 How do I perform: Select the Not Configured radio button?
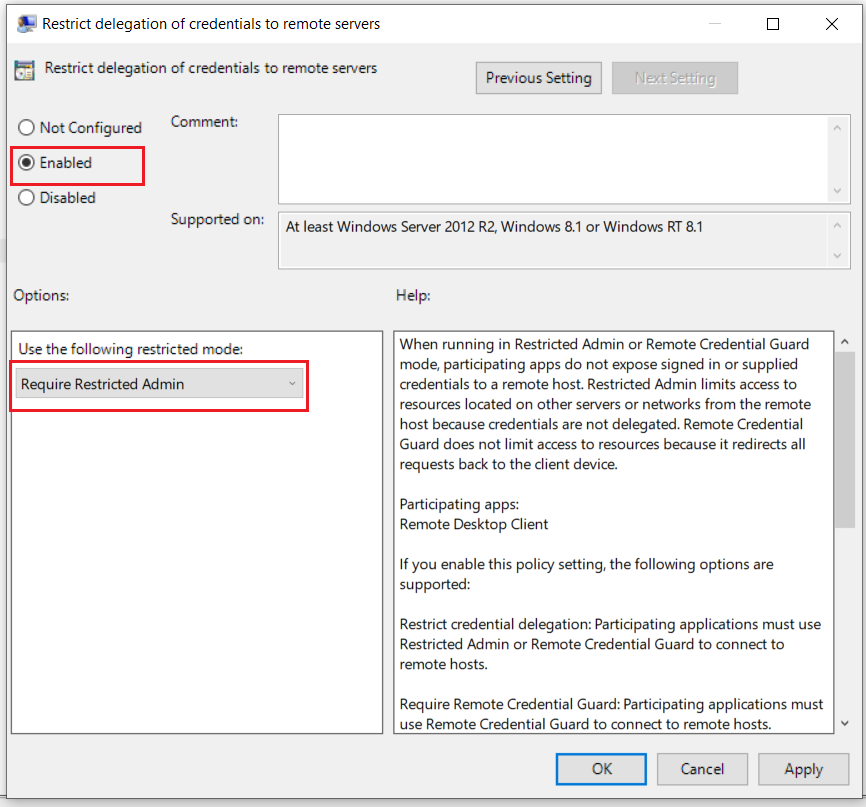(27, 128)
